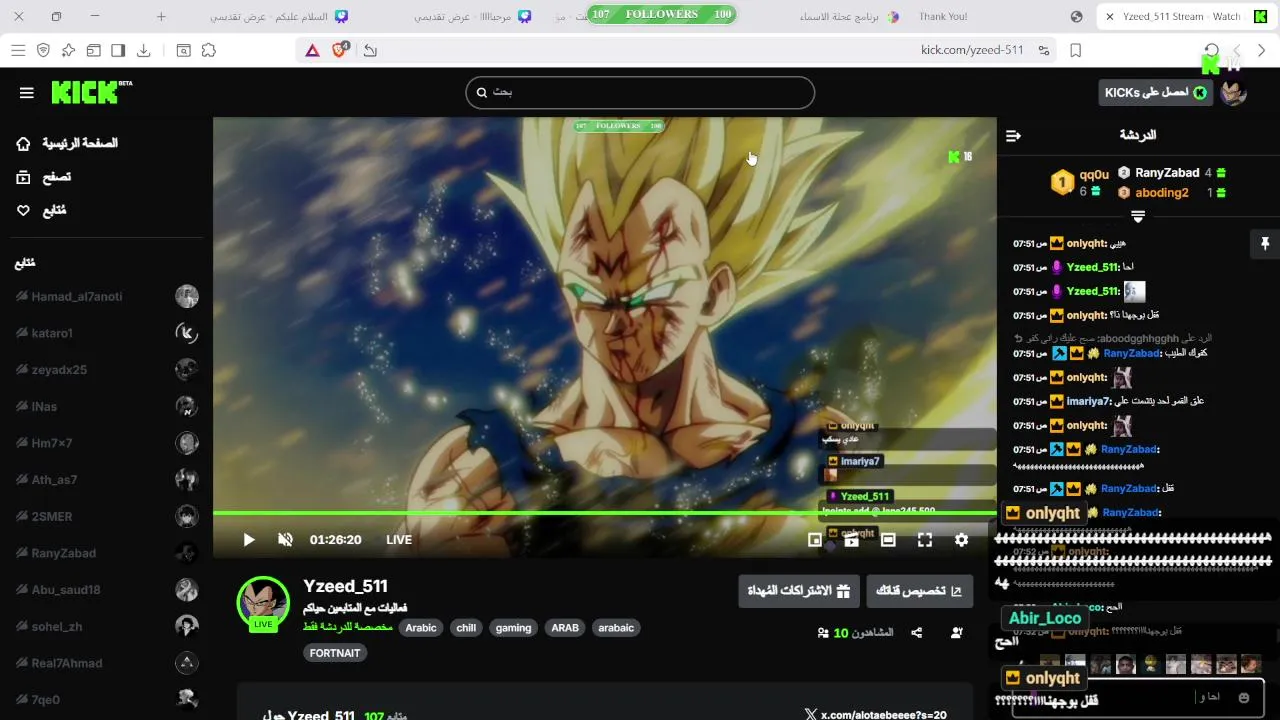Toggle the browser sidebar panel
1280x720 pixels.
tap(118, 50)
